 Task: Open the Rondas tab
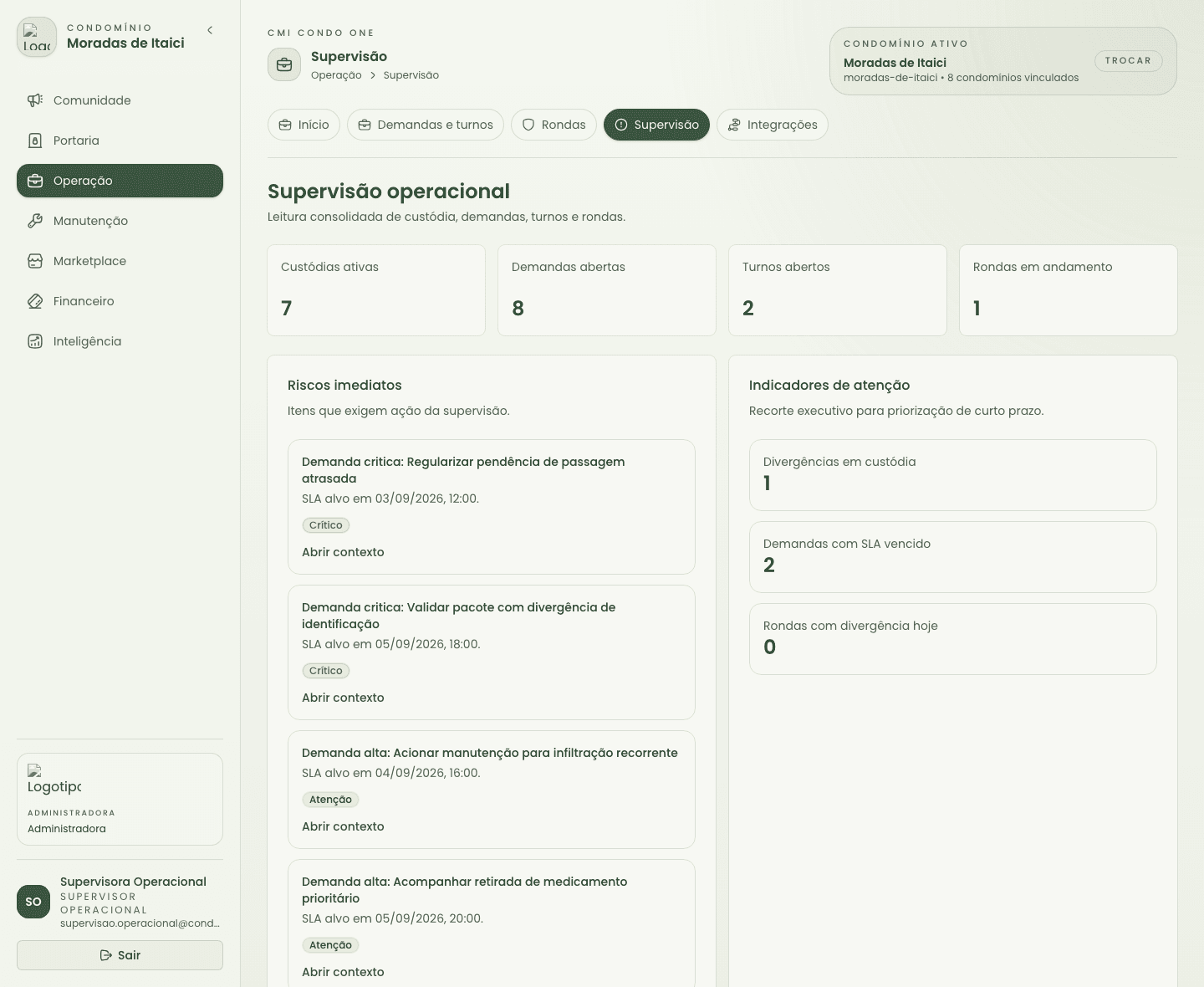(554, 125)
